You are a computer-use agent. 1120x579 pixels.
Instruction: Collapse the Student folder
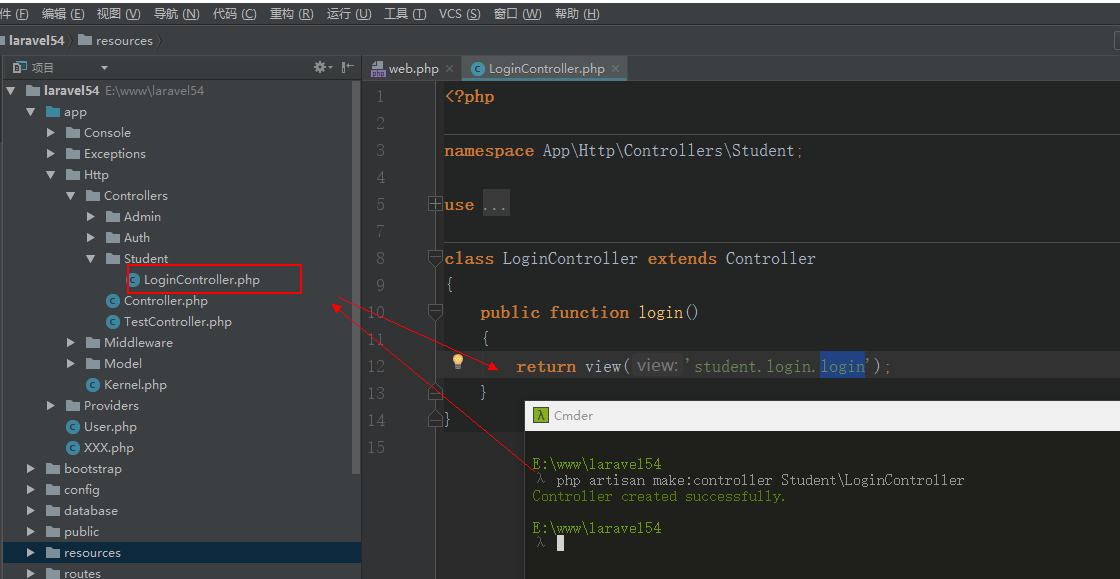click(91, 259)
